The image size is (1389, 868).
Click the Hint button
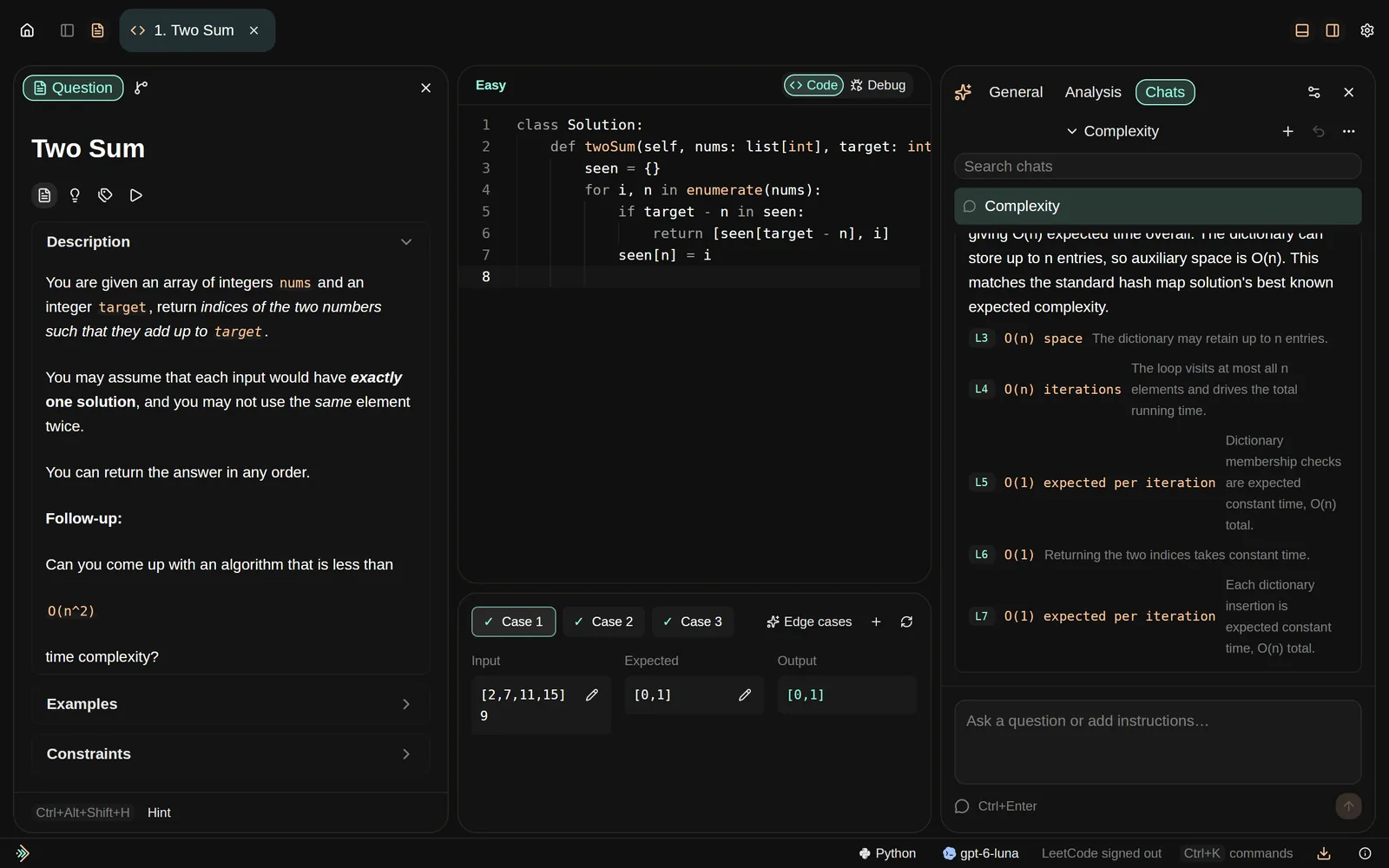point(159,812)
